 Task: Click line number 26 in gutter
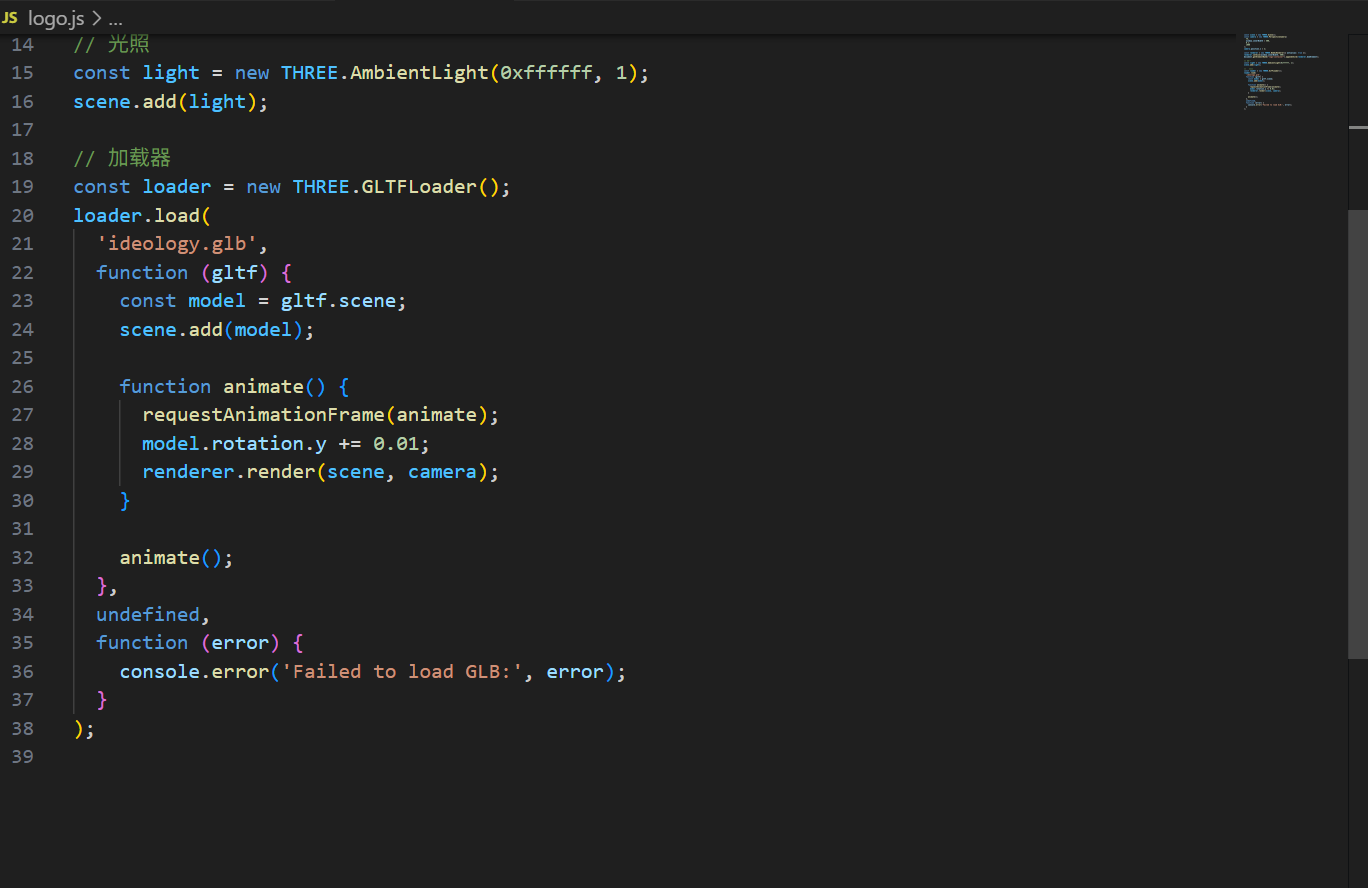(22, 386)
